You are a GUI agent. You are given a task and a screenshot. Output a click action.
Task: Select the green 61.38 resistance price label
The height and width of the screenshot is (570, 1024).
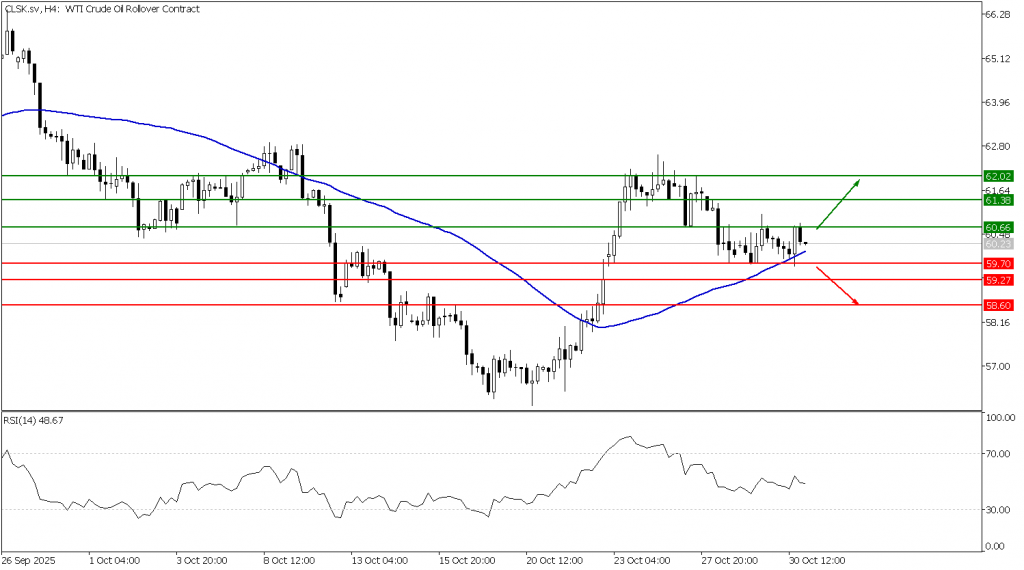coord(998,200)
